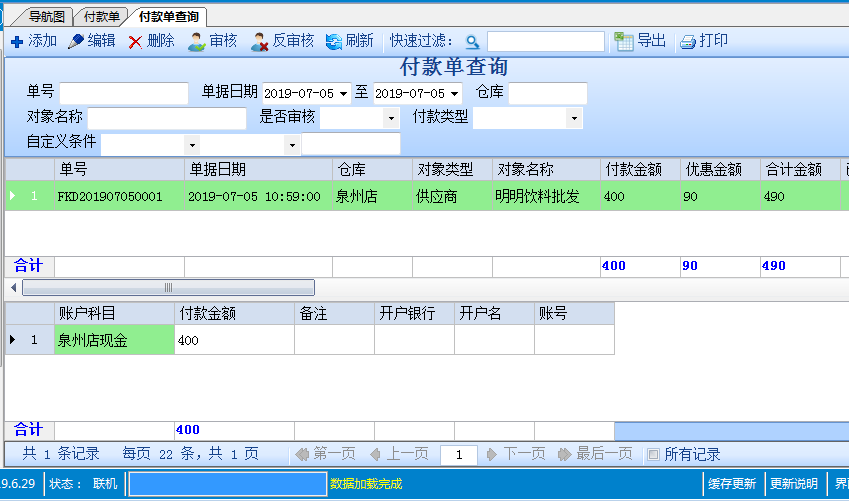Click the 对象名称 column header

pyautogui.click(x=546, y=170)
